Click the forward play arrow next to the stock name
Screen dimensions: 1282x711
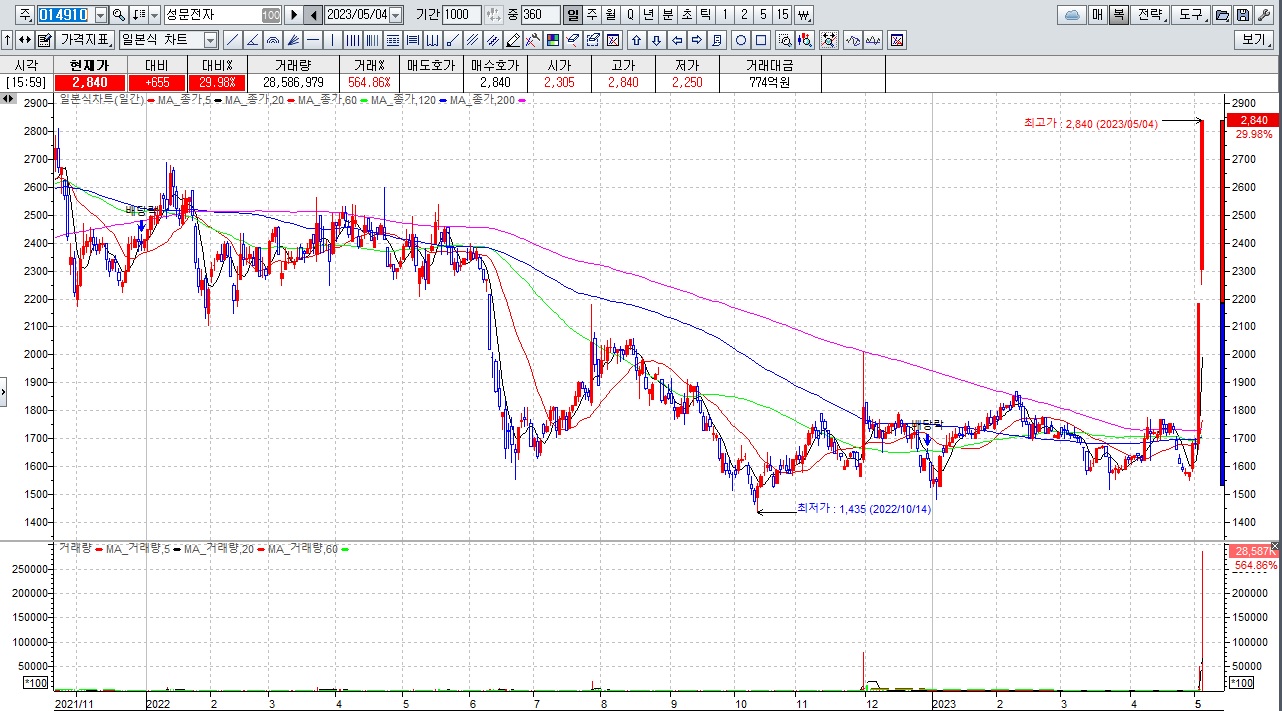[293, 15]
